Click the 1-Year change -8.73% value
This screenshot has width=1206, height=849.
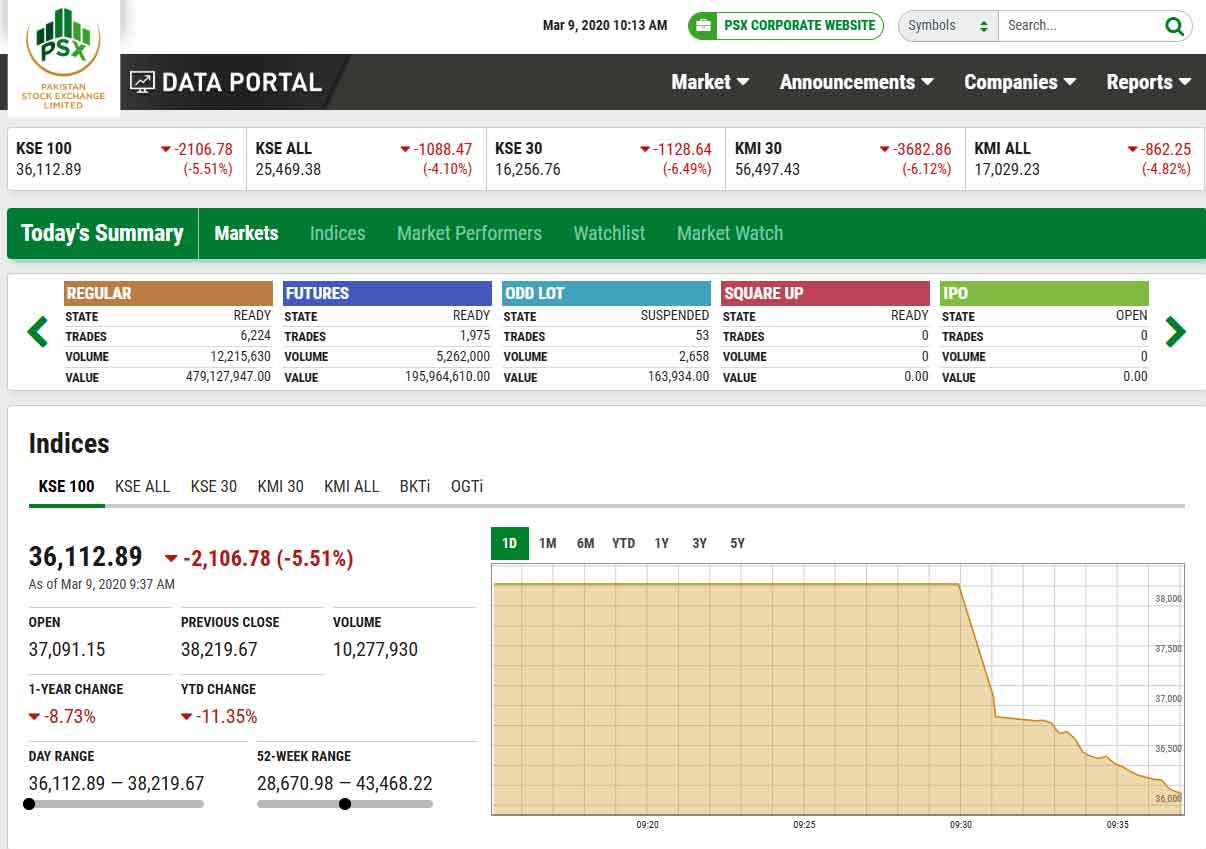[x=62, y=716]
